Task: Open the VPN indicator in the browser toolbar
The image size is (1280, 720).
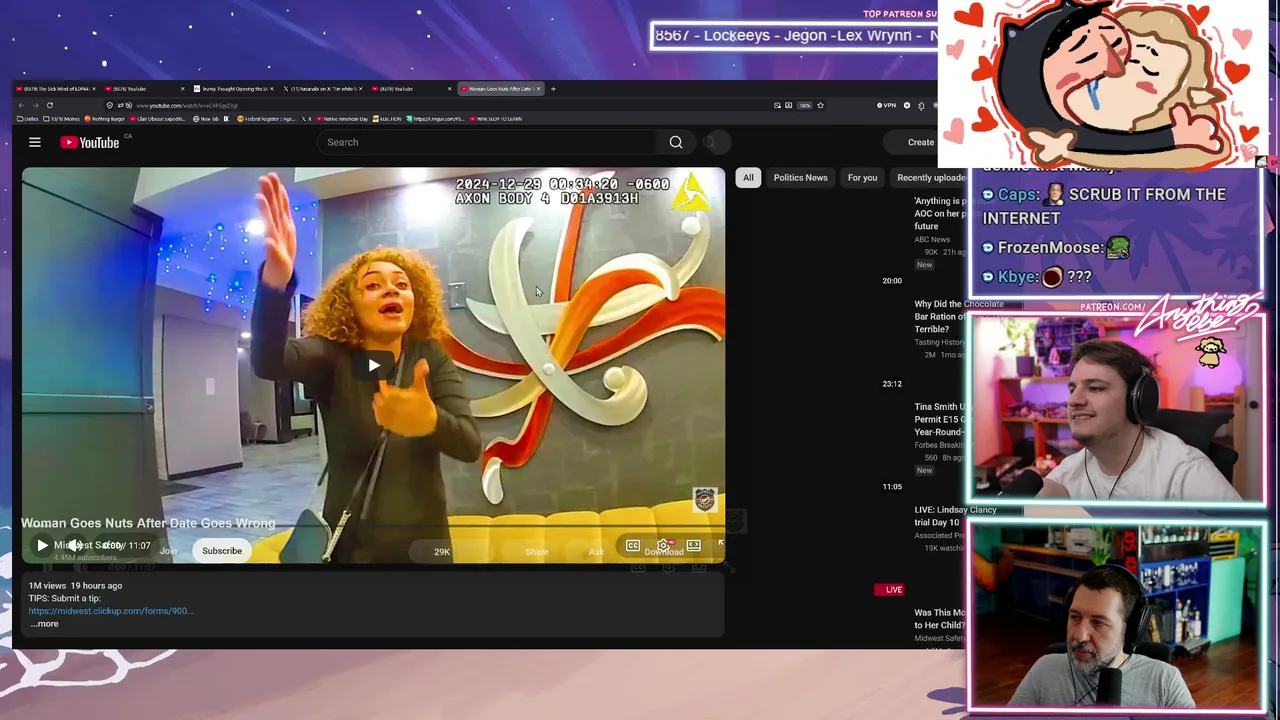Action: pyautogui.click(x=887, y=105)
